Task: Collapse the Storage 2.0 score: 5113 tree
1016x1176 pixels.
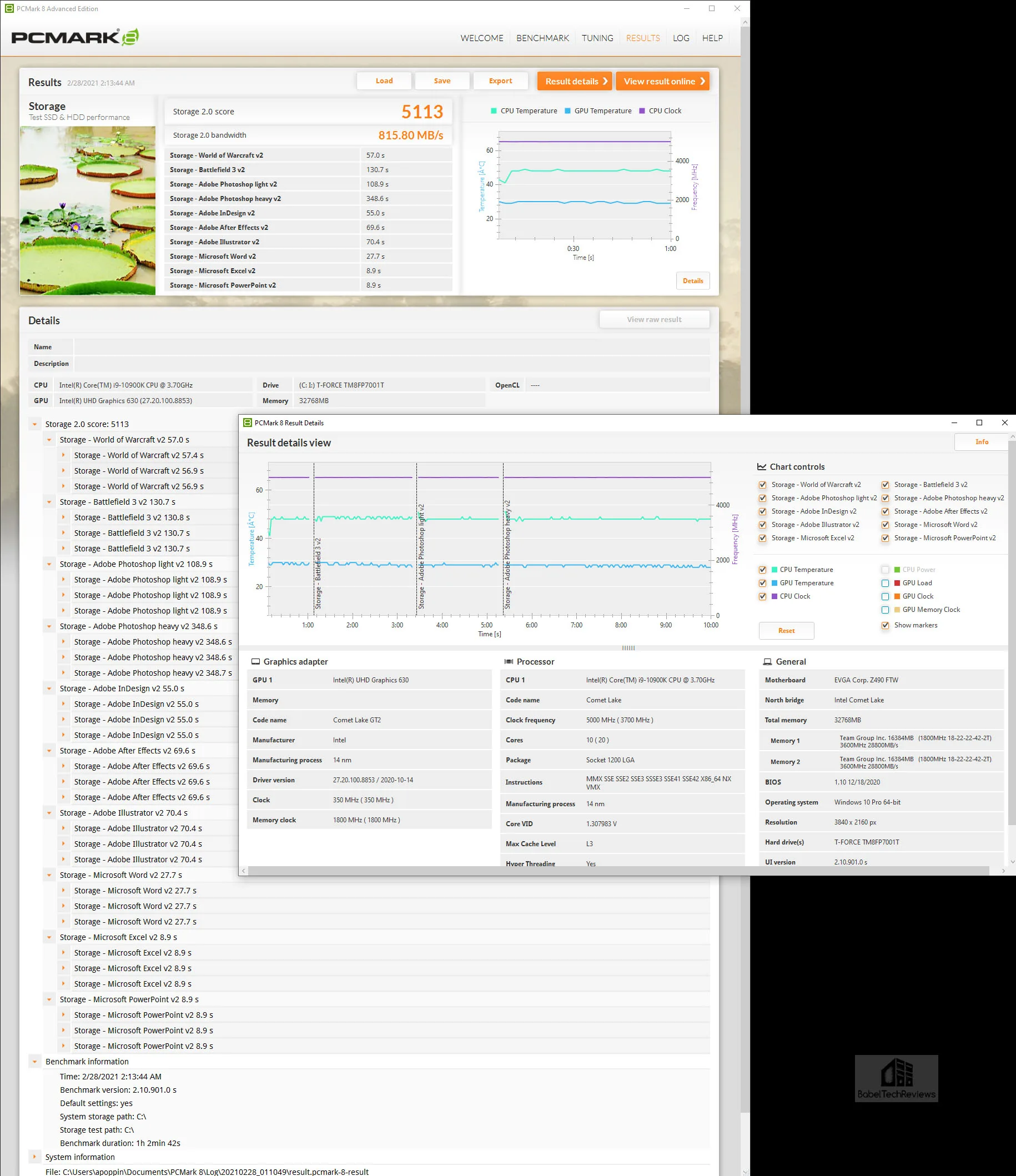Action: (34, 424)
